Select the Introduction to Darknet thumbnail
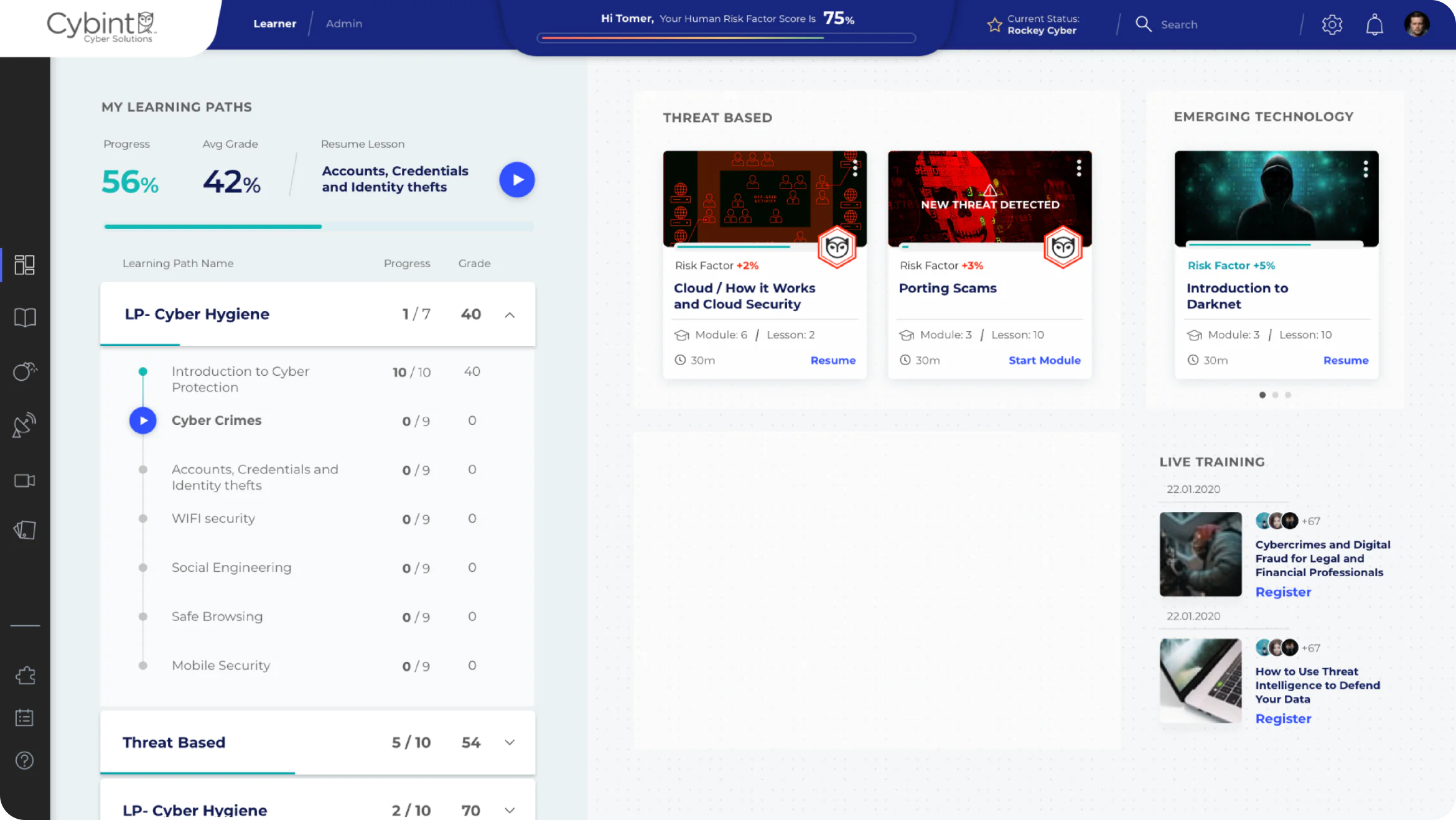 click(x=1275, y=198)
